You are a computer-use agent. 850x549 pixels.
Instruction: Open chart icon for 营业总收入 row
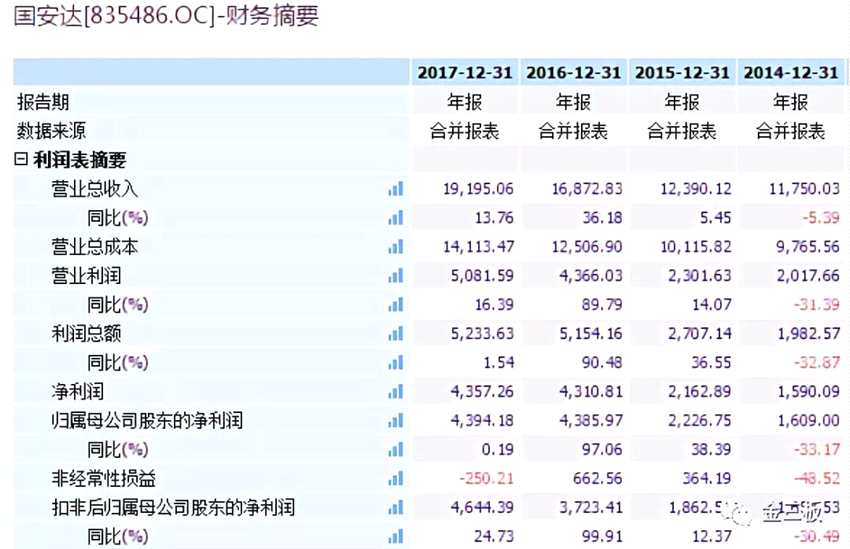396,189
